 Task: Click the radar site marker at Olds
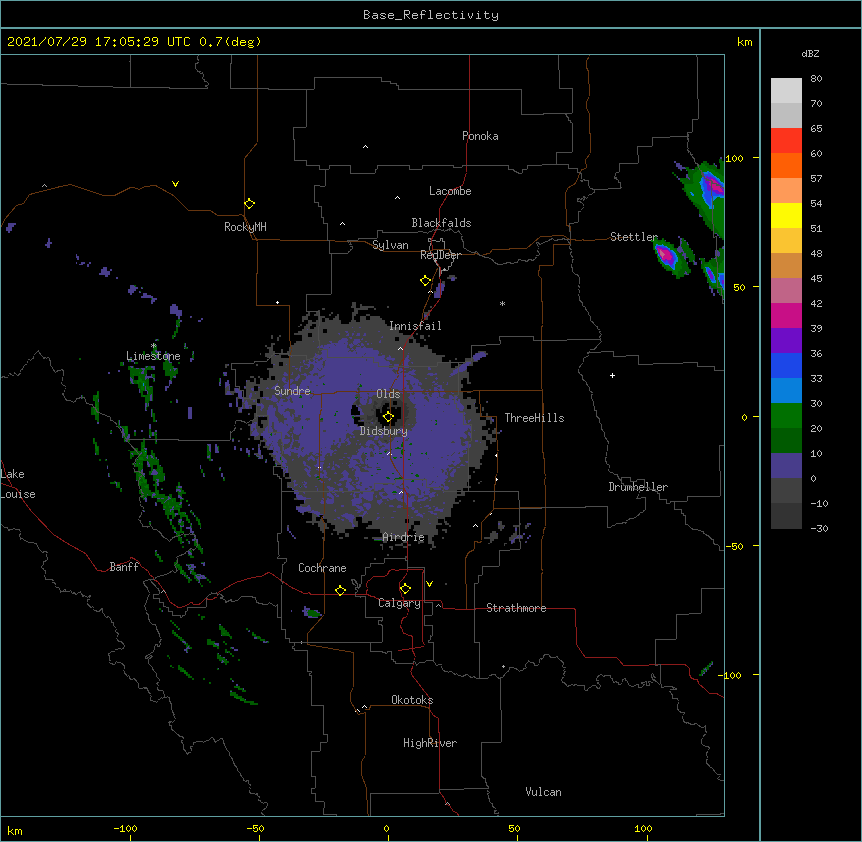(388, 417)
